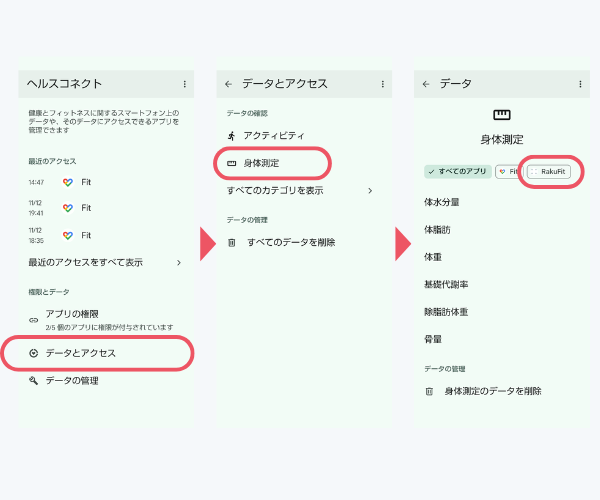The image size is (600, 500).
Task: Click circular icon beside データとアクセス
Action: (x=34, y=353)
